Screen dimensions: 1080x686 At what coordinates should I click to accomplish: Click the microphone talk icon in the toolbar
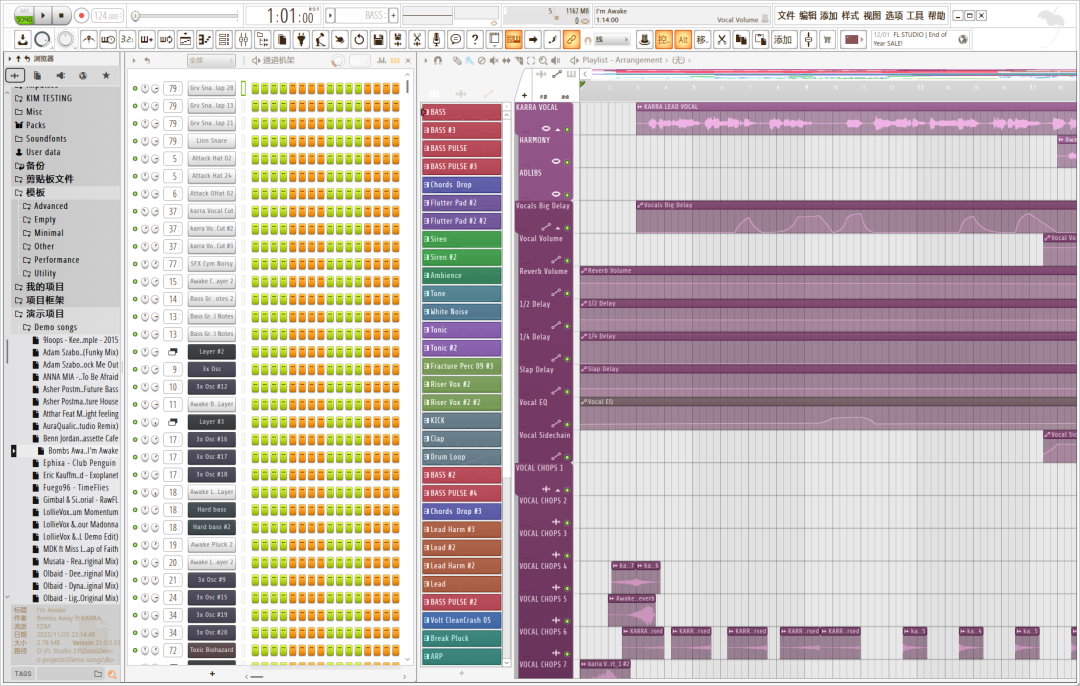(x=435, y=39)
